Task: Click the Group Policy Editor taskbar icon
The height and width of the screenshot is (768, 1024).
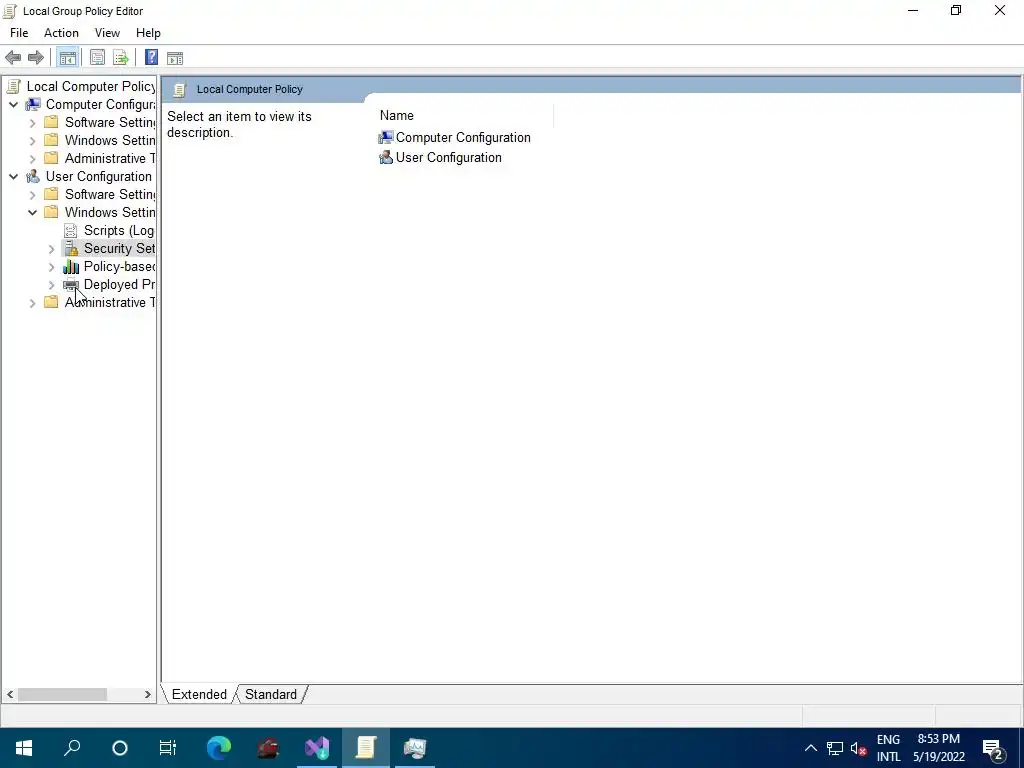Action: (x=366, y=748)
